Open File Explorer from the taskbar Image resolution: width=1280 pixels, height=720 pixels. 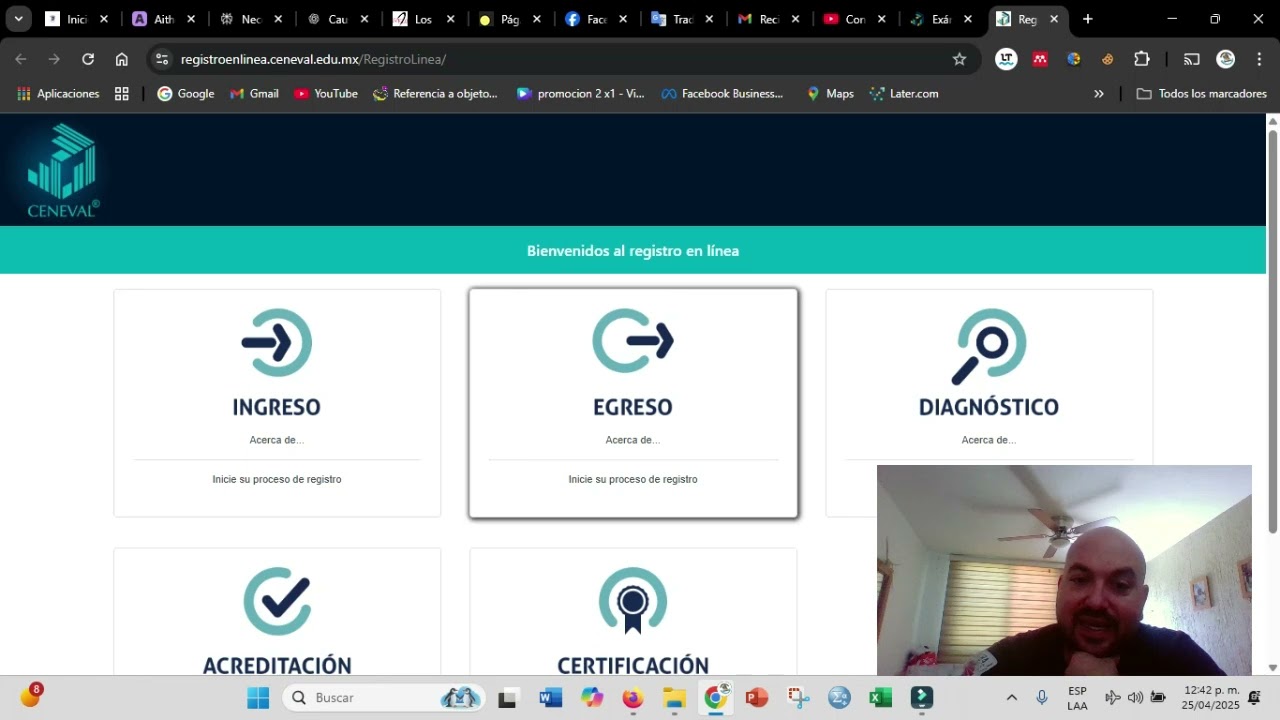(x=675, y=697)
